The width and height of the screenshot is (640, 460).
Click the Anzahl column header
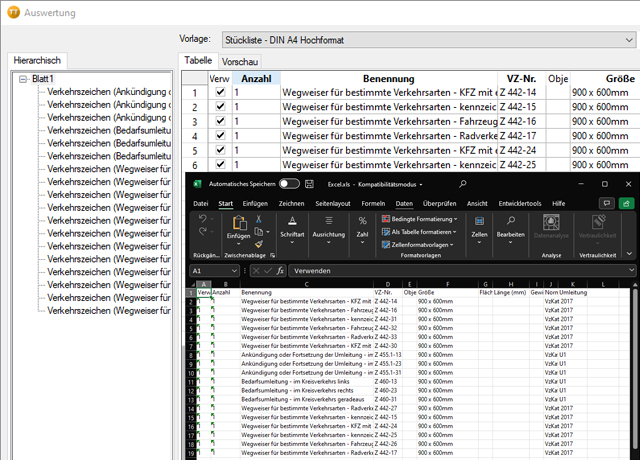coord(256,78)
